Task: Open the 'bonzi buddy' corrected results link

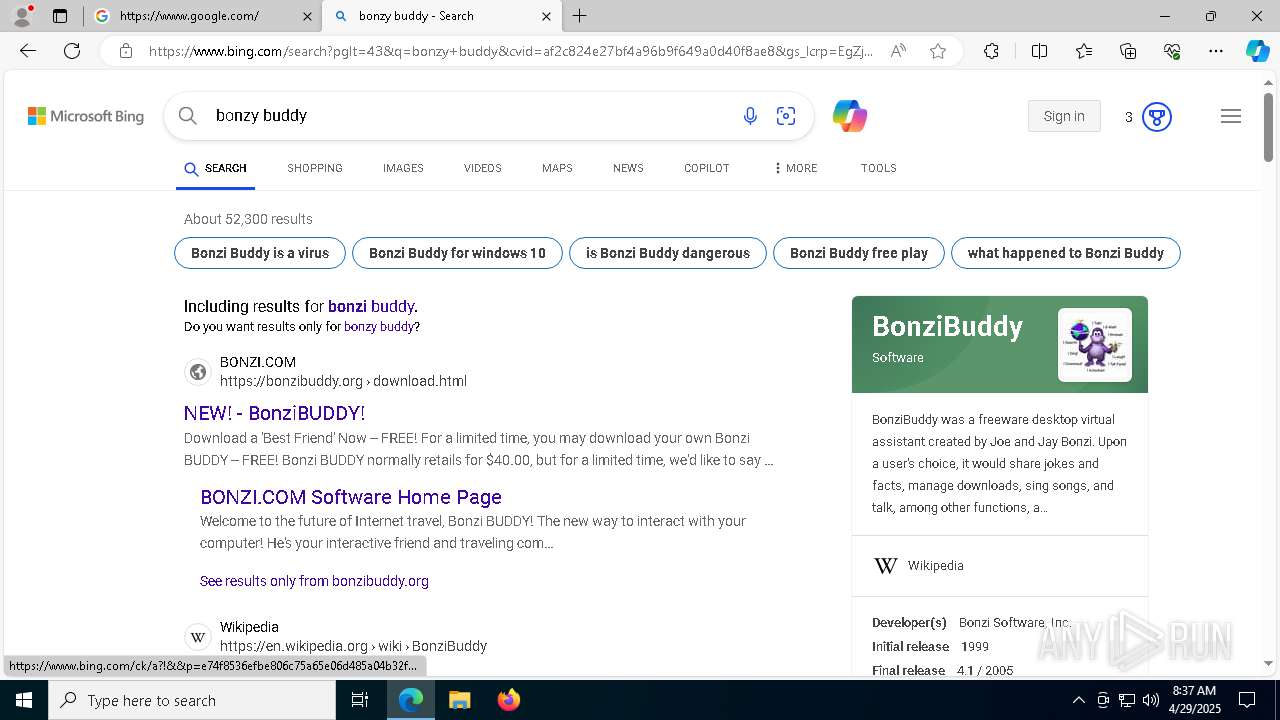Action: [372, 306]
